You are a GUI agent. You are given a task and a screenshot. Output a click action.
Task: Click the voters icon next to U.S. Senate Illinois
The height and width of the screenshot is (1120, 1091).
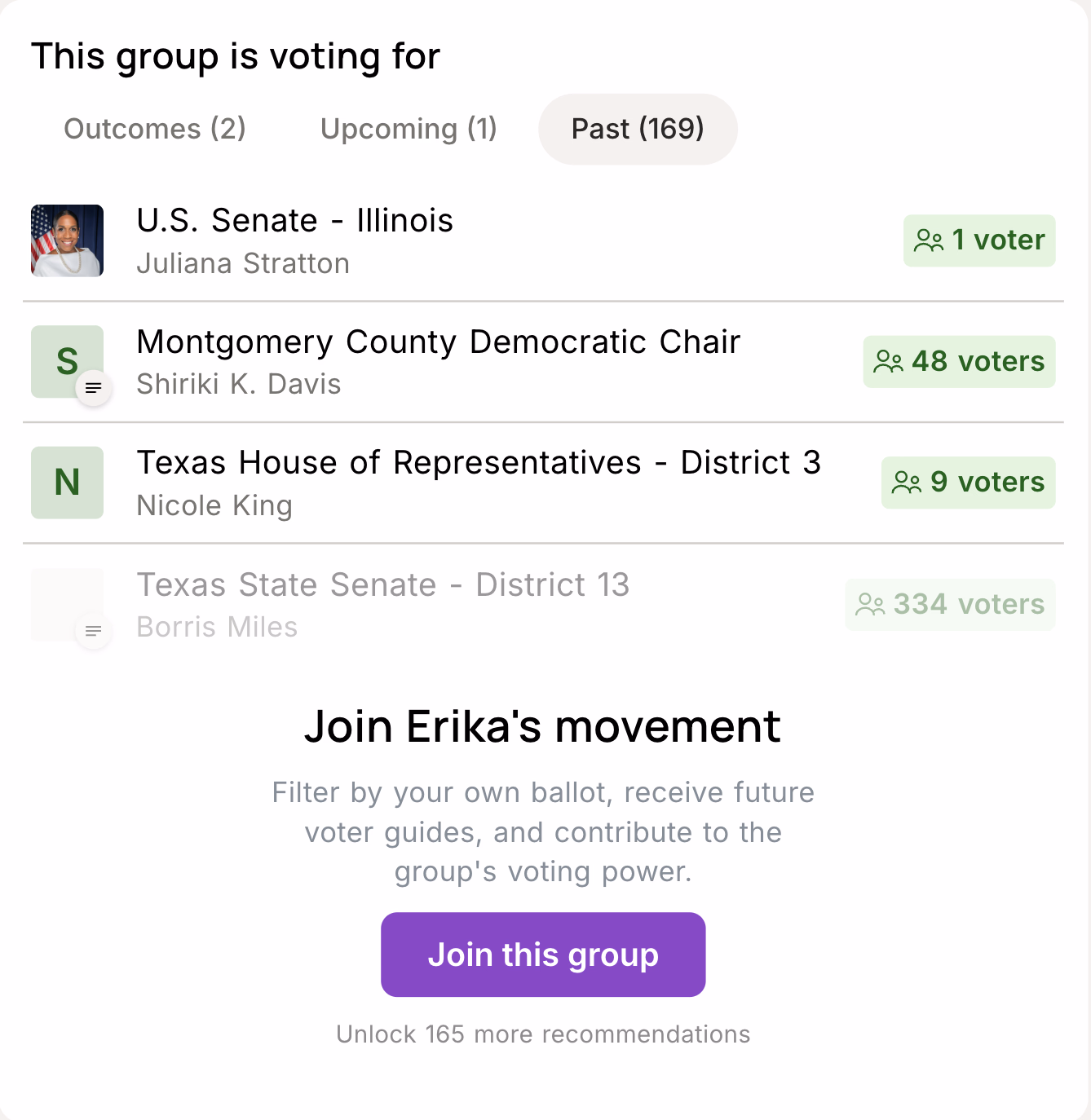click(x=929, y=240)
